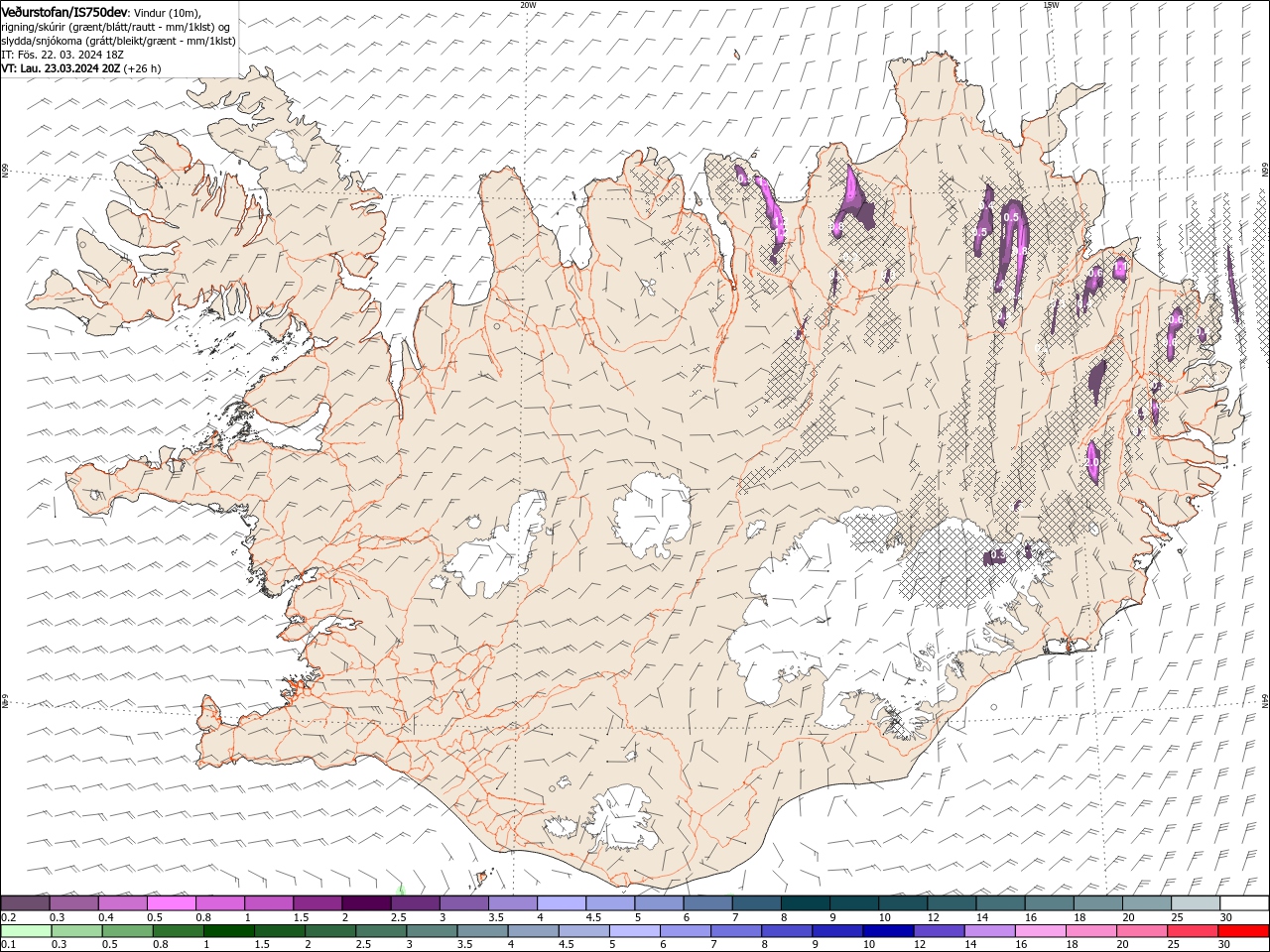Select rain legend swatch between 3 and 3.5
This screenshot has height=952, width=1270.
click(x=432, y=931)
